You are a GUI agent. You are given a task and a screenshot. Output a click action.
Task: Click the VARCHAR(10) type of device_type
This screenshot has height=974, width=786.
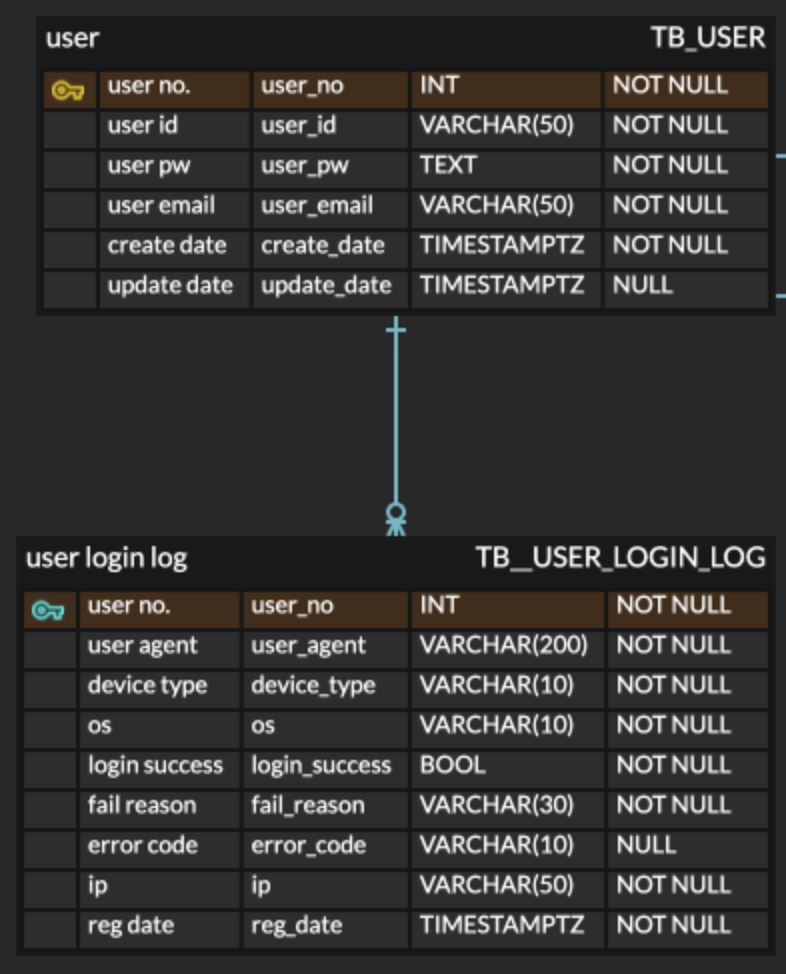pyautogui.click(x=508, y=690)
